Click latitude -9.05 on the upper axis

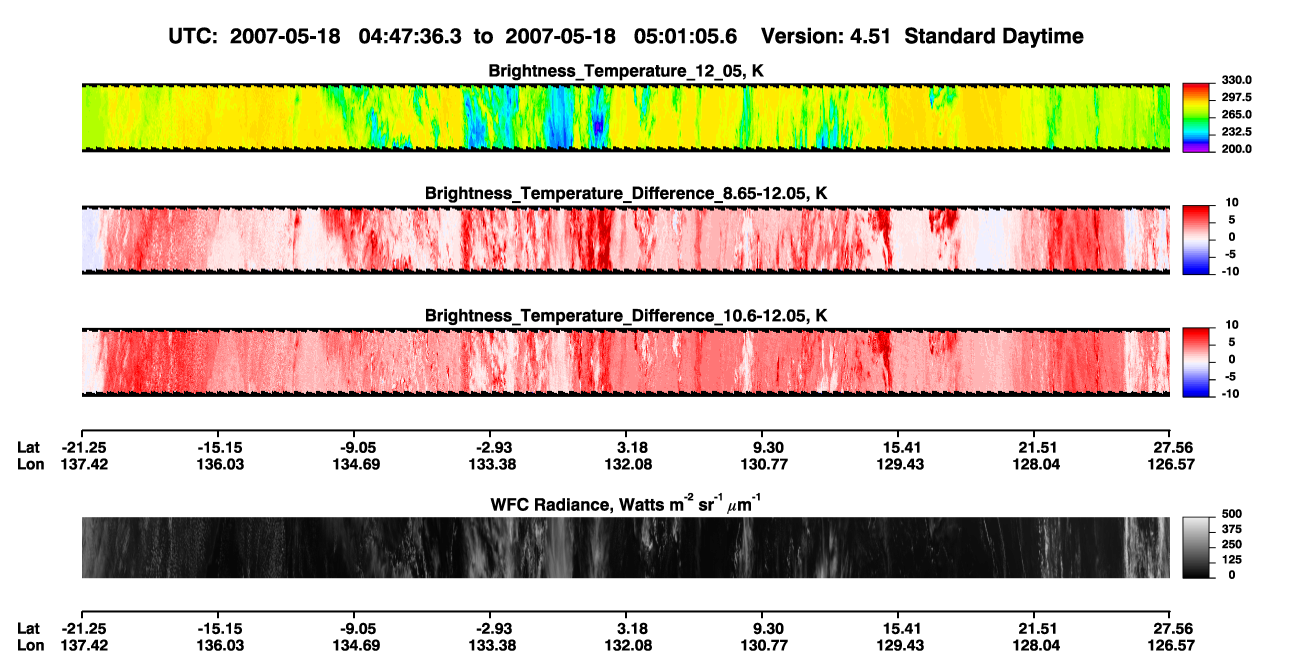[356, 447]
